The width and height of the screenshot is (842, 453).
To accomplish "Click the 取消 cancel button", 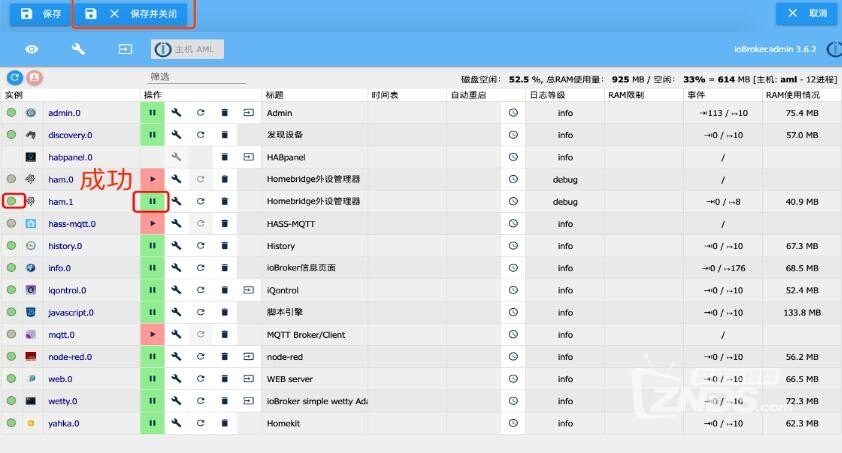I will pyautogui.click(x=807, y=13).
